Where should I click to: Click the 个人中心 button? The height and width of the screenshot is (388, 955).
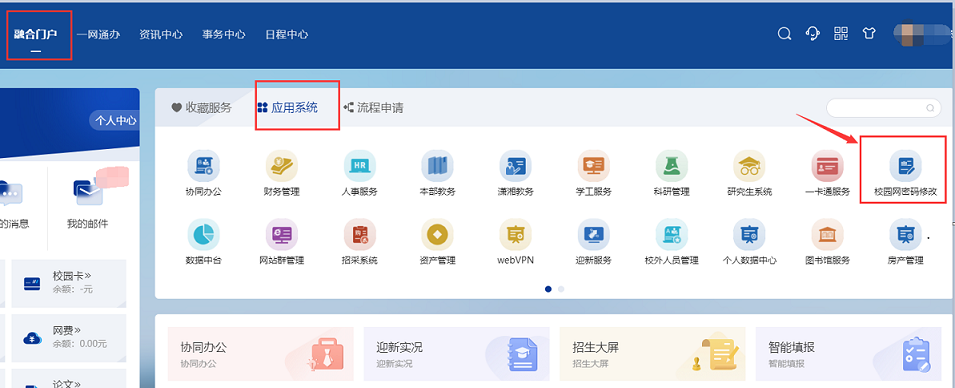pyautogui.click(x=115, y=121)
